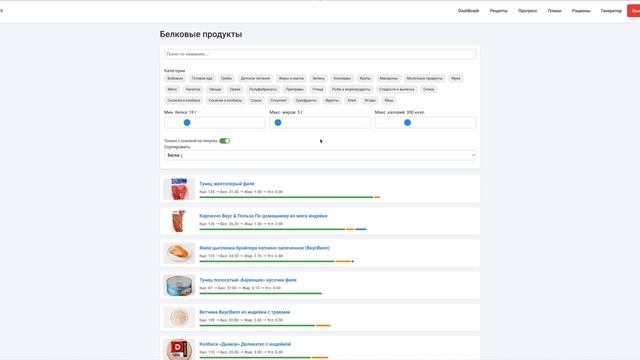Select Сладости и выпечка category chip
The image size is (640, 360).
[397, 89]
